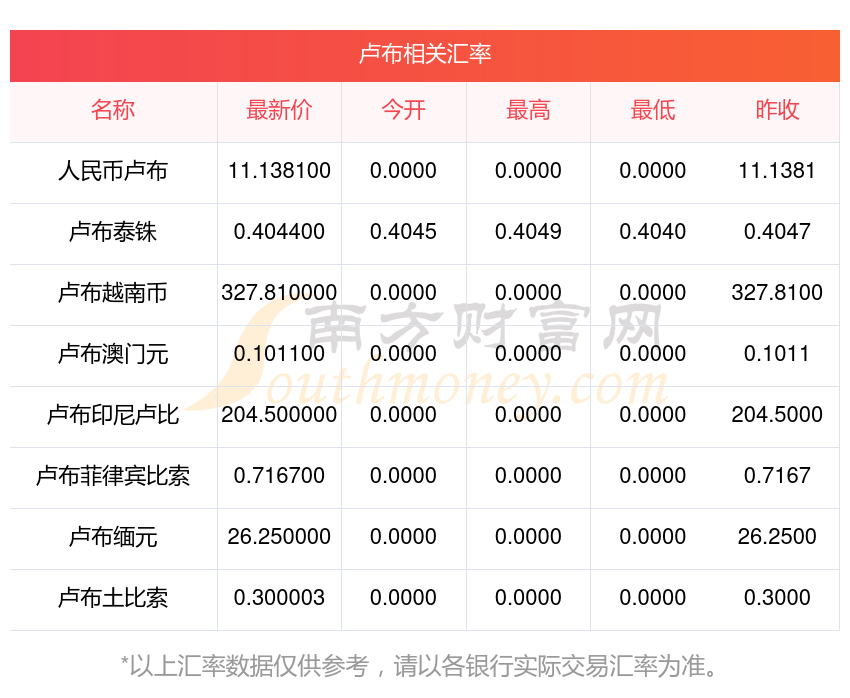Select the 卢布印尼卢比 row name
This screenshot has width=850, height=698.
(x=113, y=415)
